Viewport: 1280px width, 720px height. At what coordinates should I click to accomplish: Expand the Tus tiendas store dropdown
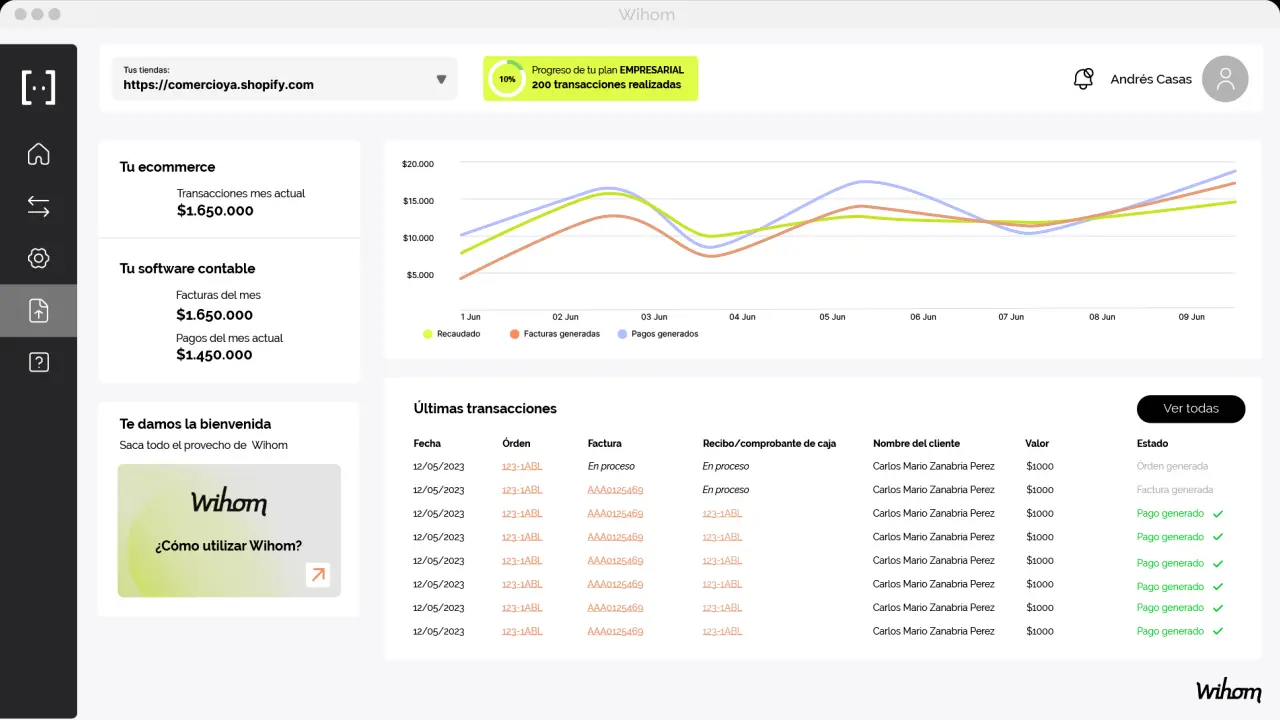[x=441, y=79]
